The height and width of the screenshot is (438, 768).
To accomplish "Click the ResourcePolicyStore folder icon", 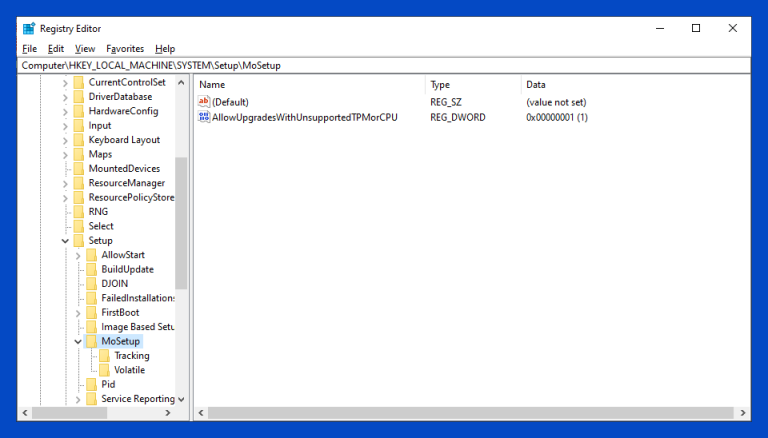I will [x=79, y=197].
